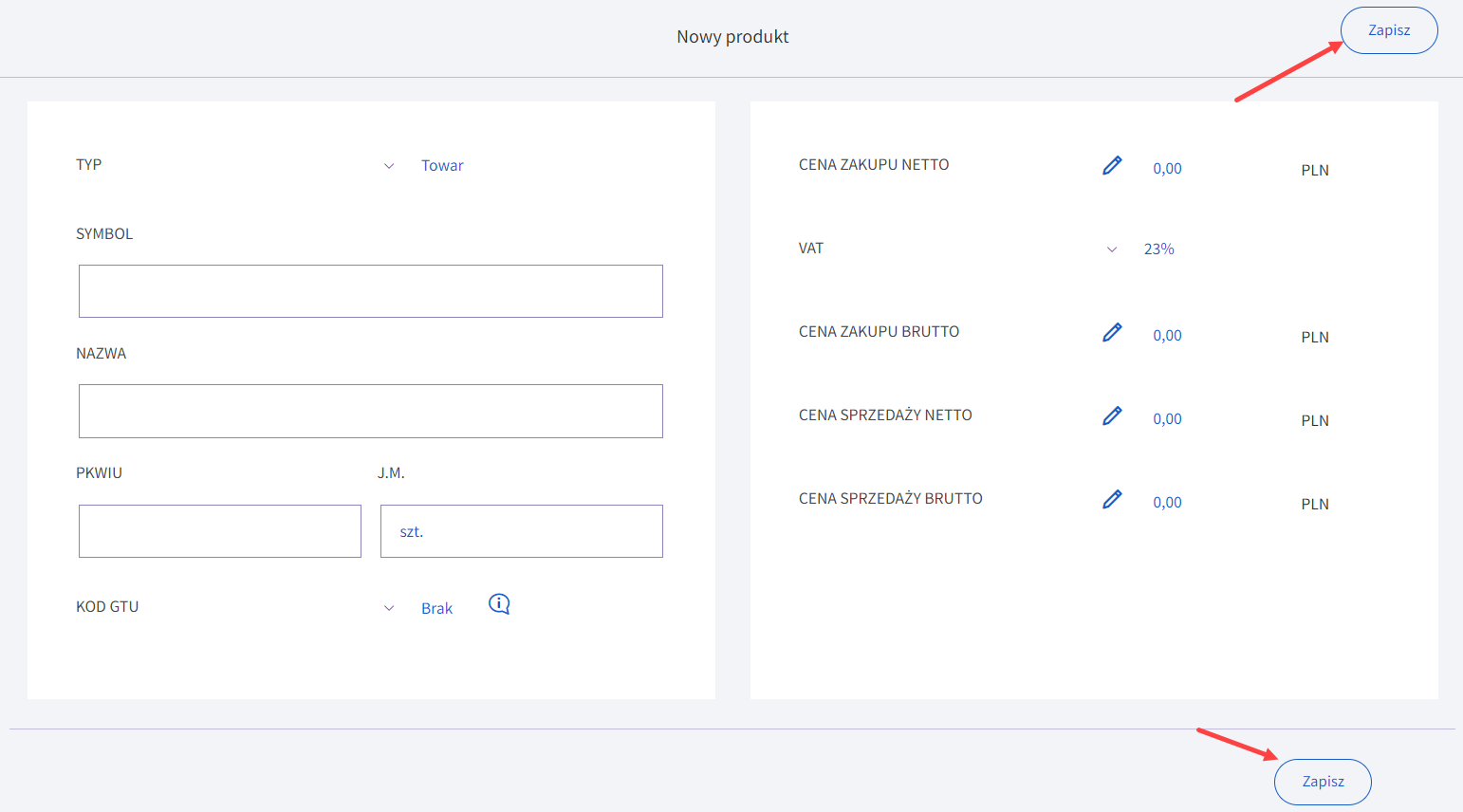Viewport: 1463px width, 812px height.
Task: Focus the Symbol input field
Action: (x=370, y=291)
